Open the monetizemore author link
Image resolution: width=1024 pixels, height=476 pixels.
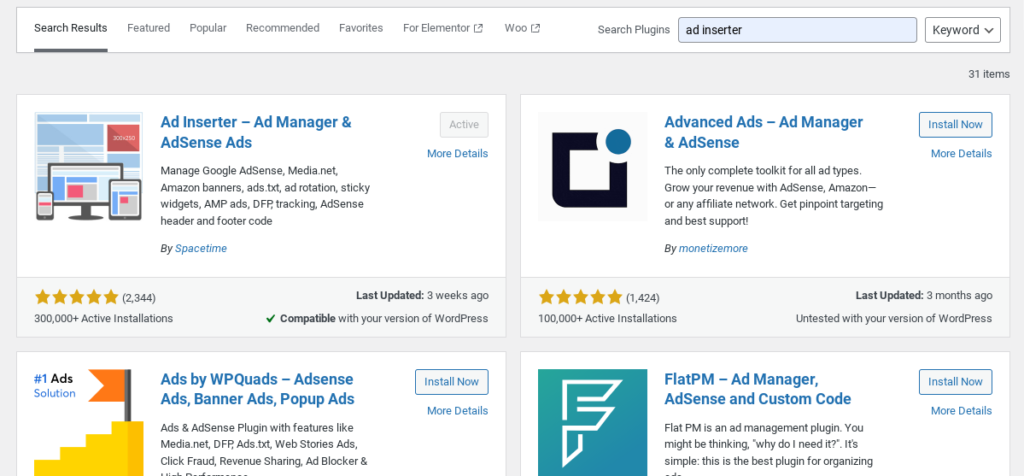(x=713, y=249)
